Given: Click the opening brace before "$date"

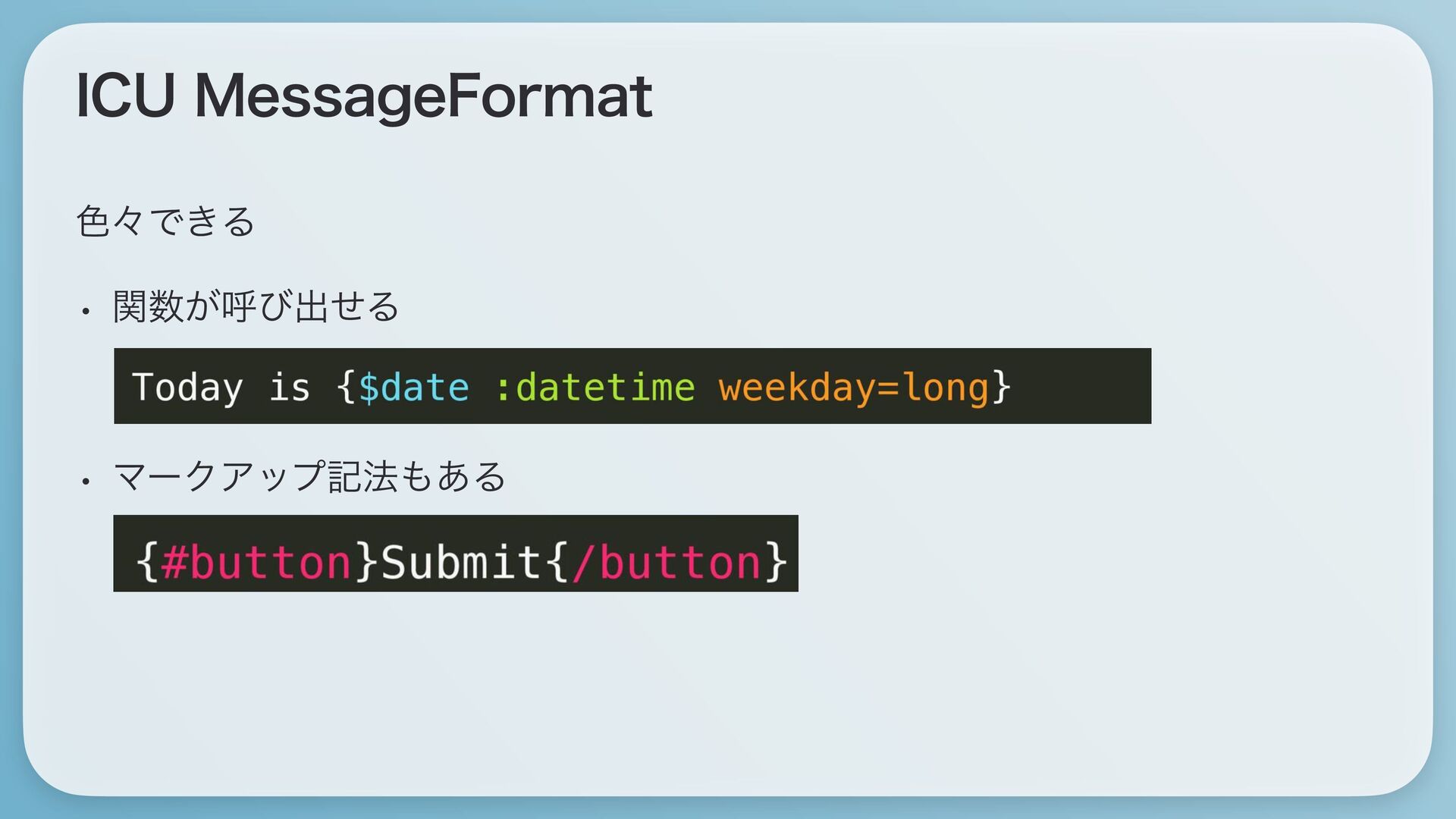Looking at the screenshot, I should click(x=346, y=388).
